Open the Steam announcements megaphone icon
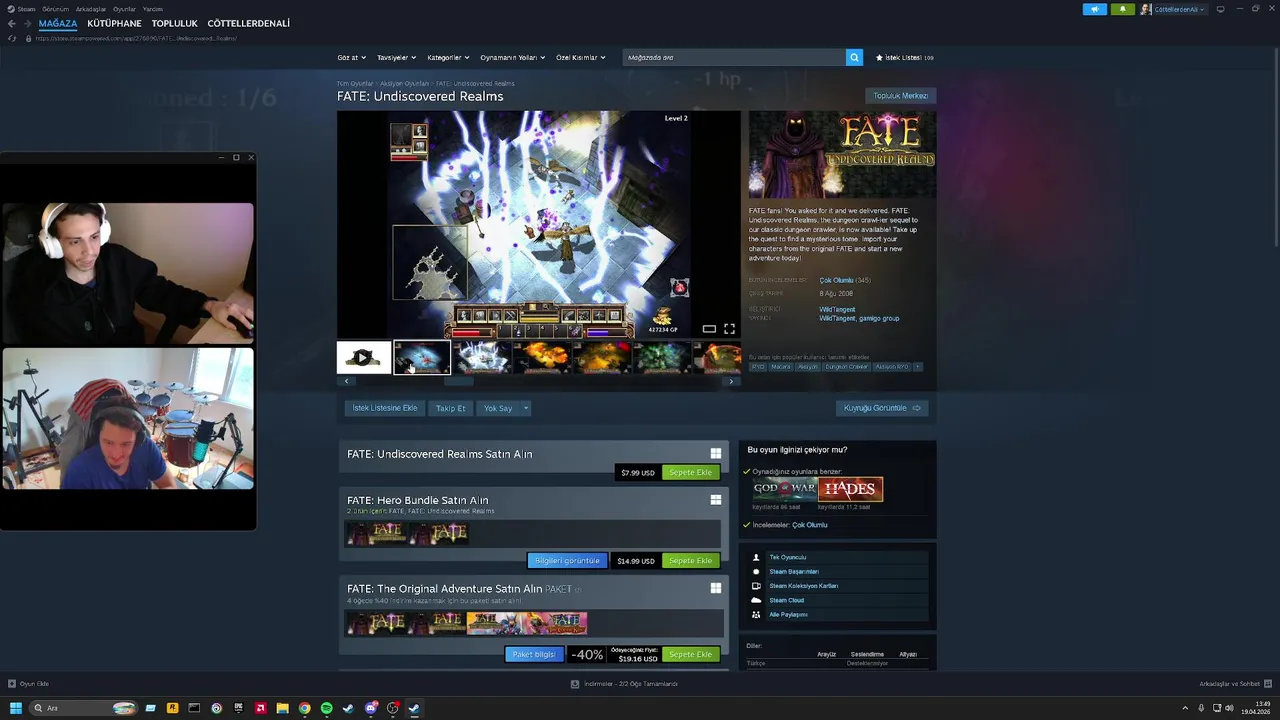Image resolution: width=1280 pixels, height=720 pixels. pyautogui.click(x=1094, y=9)
